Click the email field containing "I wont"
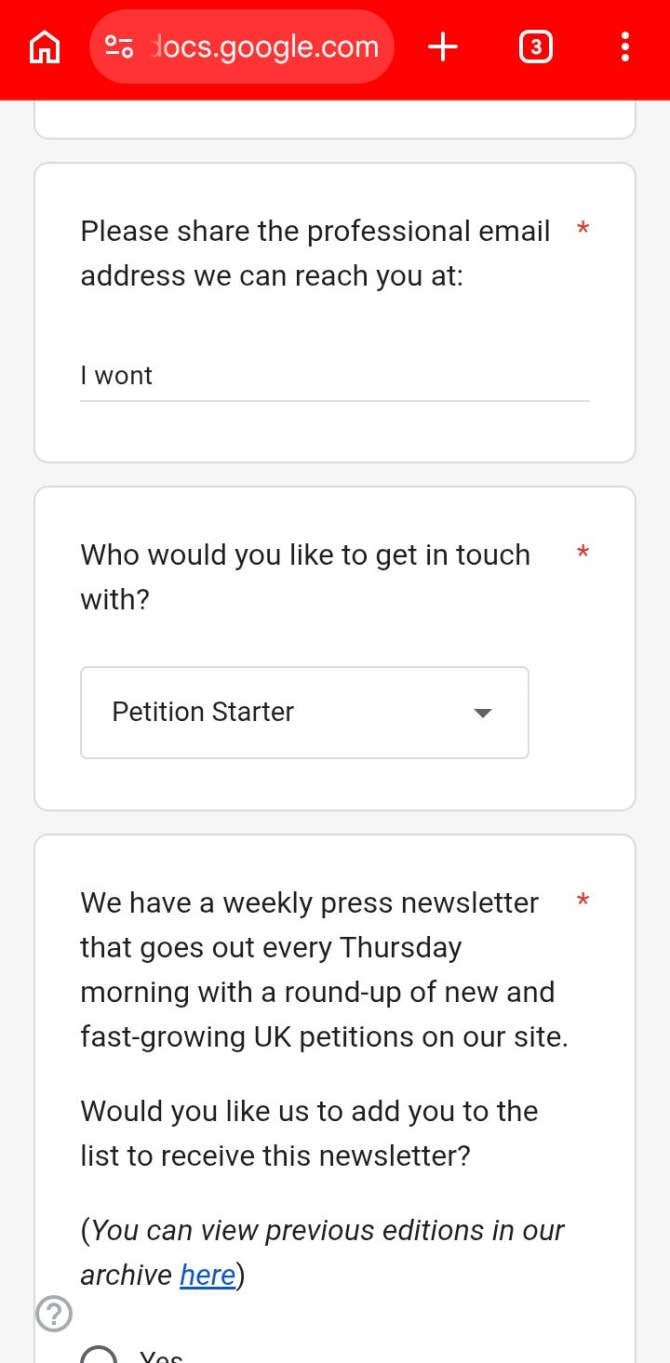The width and height of the screenshot is (670, 1363). click(x=334, y=376)
